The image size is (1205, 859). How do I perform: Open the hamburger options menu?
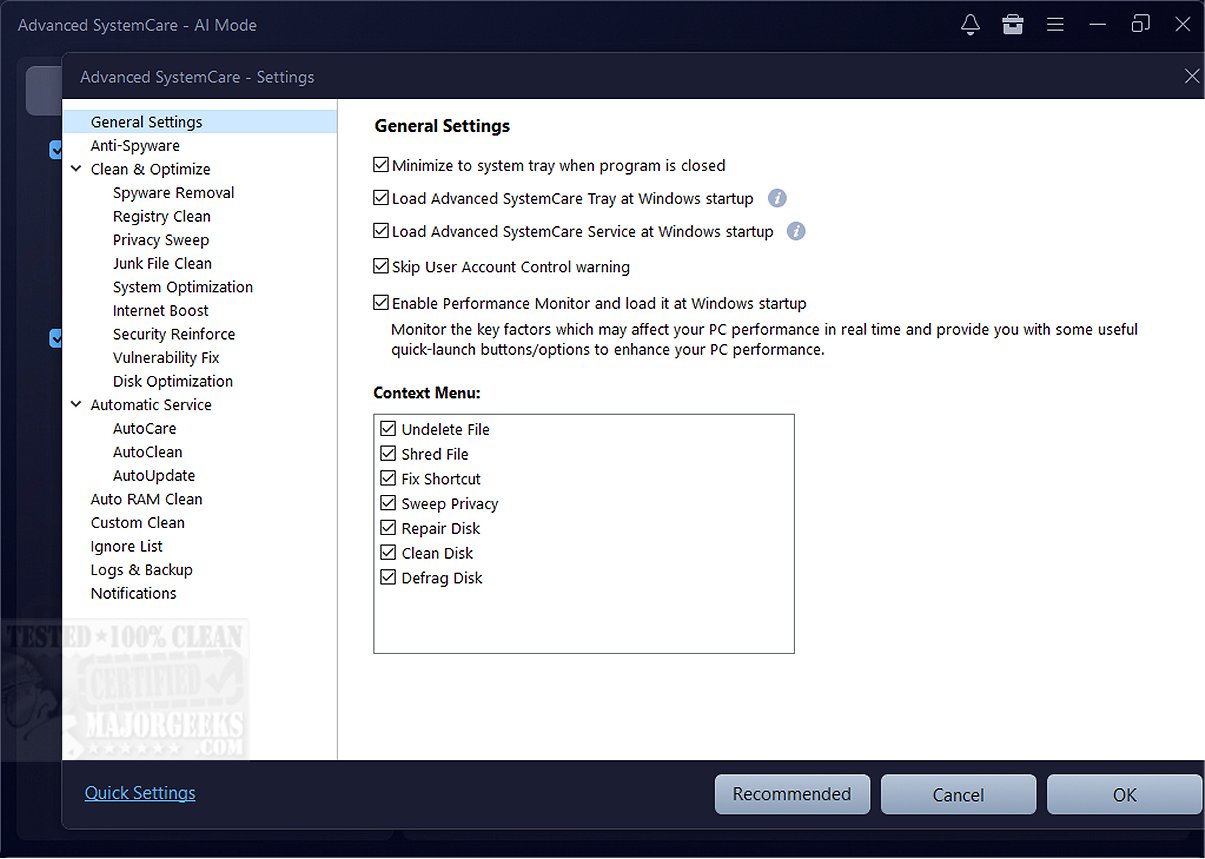pos(1055,24)
